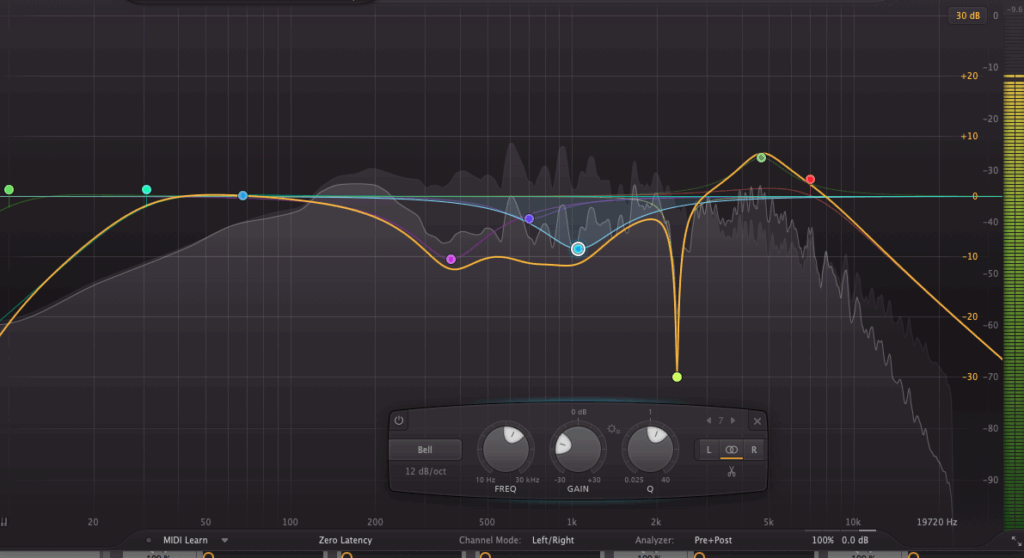Open the Bell filter shape menu
Screen dimensions: 1024x558
pyautogui.click(x=425, y=450)
